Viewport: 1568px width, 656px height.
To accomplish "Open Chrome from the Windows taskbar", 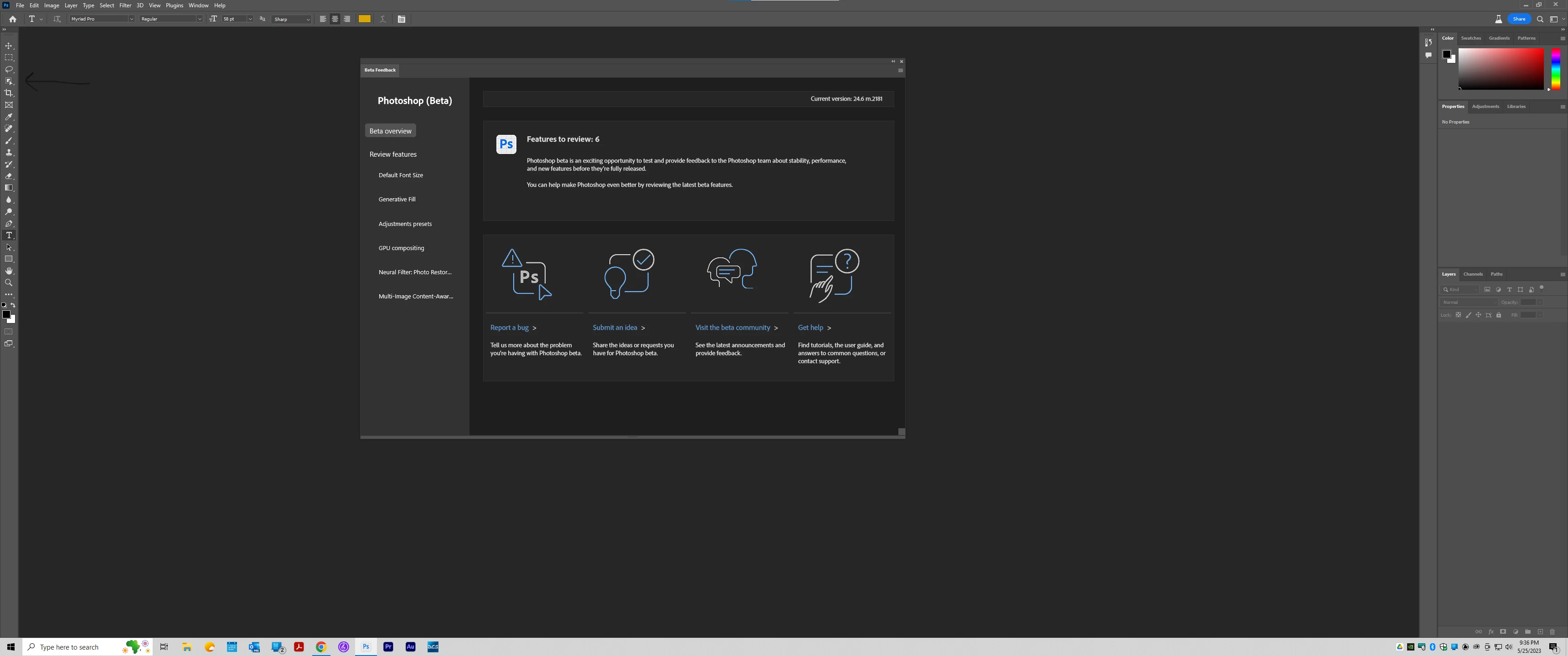I will [321, 647].
